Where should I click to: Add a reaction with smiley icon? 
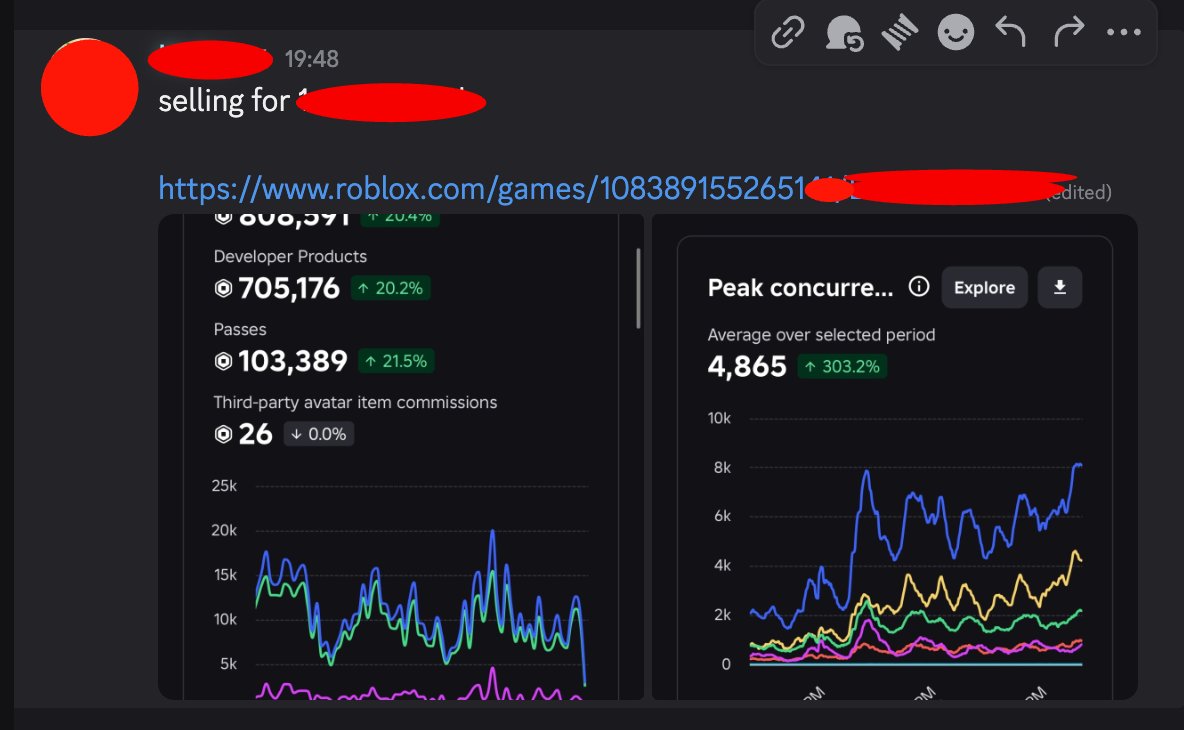pyautogui.click(x=955, y=32)
